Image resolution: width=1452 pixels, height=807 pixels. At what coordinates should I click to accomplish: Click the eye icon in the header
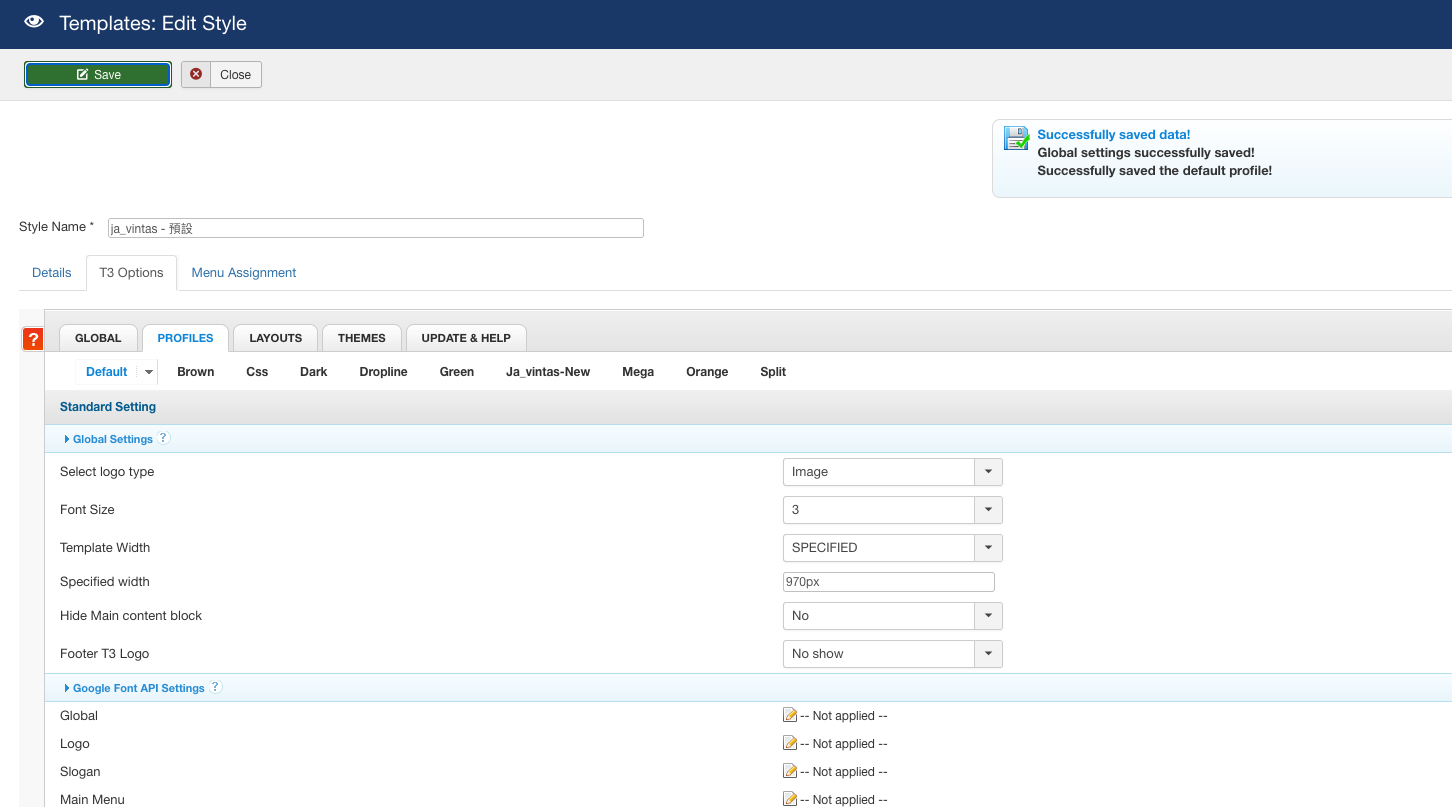pos(34,22)
